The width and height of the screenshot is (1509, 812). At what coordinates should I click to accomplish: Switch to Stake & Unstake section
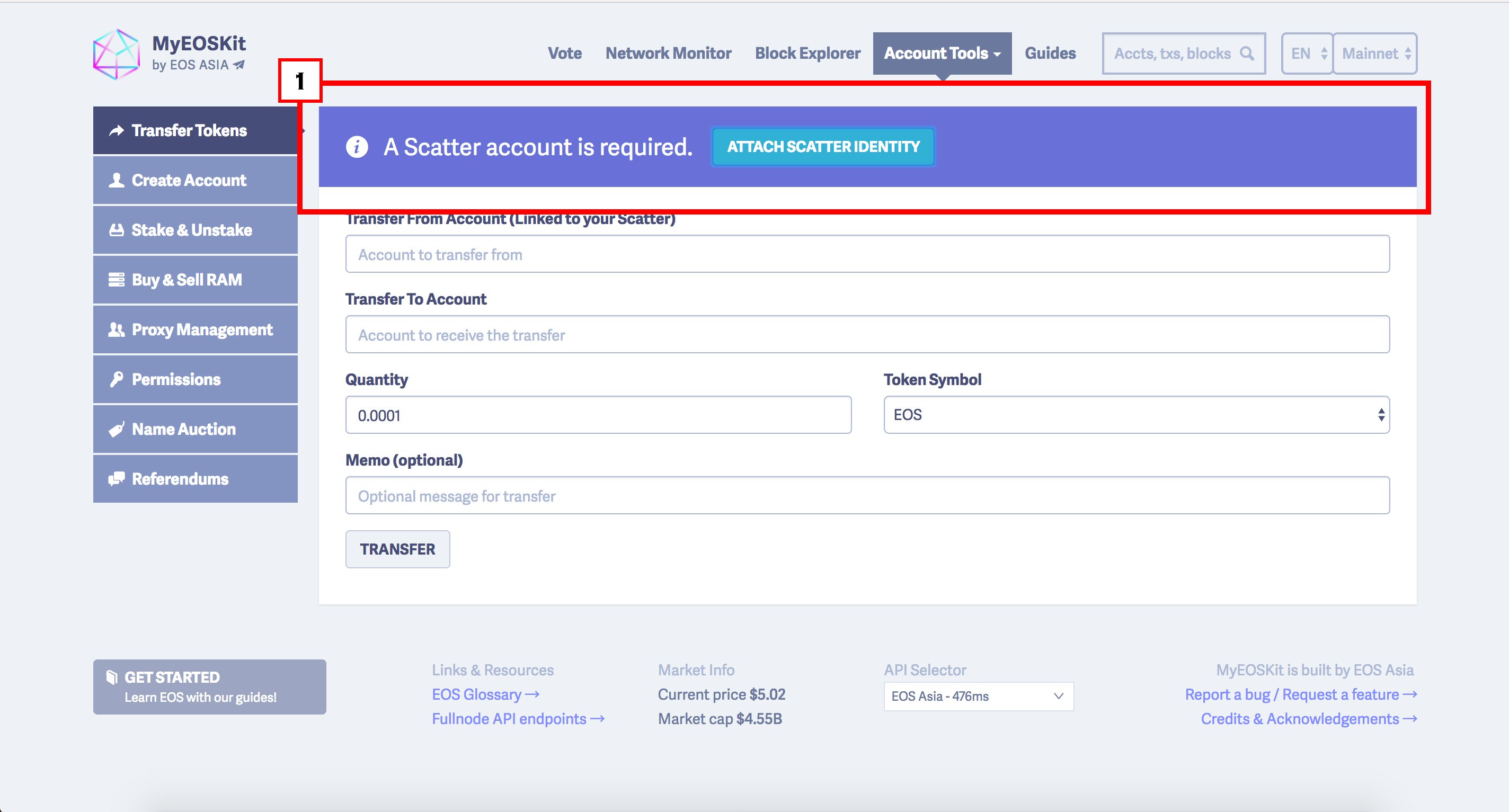[x=195, y=229]
